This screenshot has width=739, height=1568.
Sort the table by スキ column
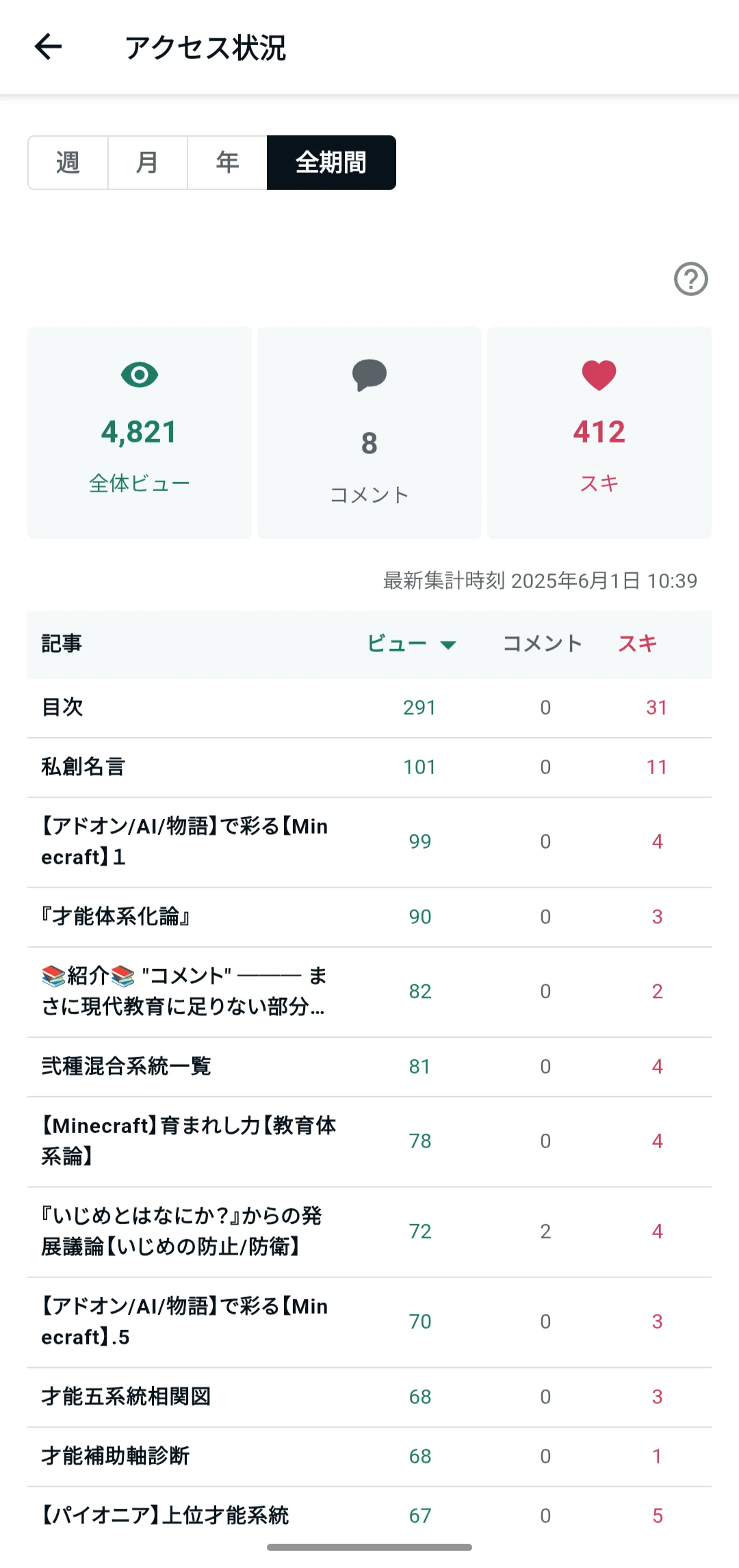click(638, 643)
